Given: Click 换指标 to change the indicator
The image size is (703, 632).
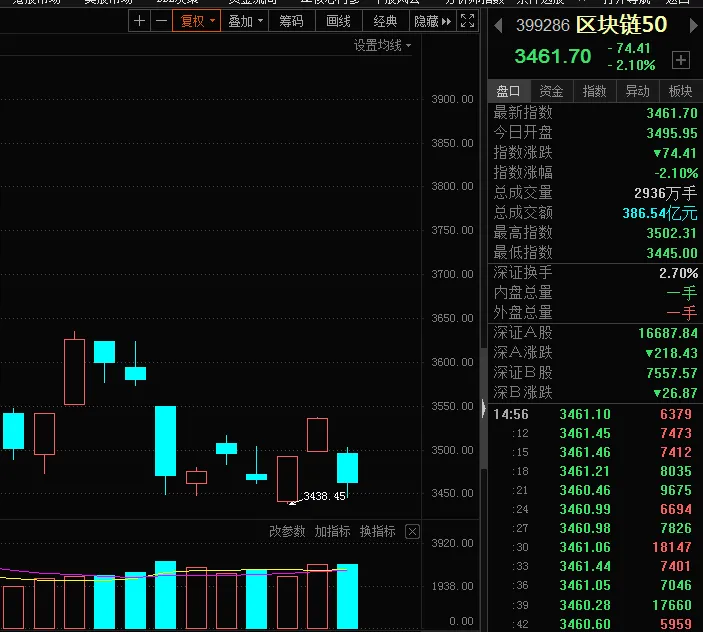Looking at the screenshot, I should tap(378, 532).
